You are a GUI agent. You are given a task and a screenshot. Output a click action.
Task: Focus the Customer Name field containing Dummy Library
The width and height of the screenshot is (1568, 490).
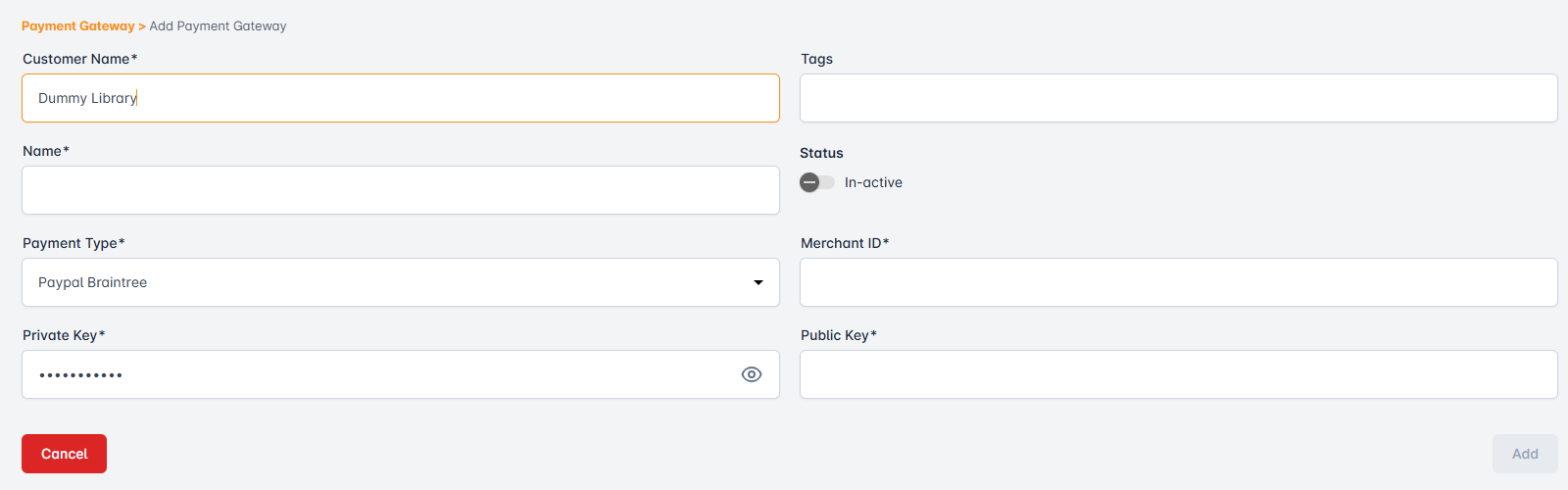(400, 98)
